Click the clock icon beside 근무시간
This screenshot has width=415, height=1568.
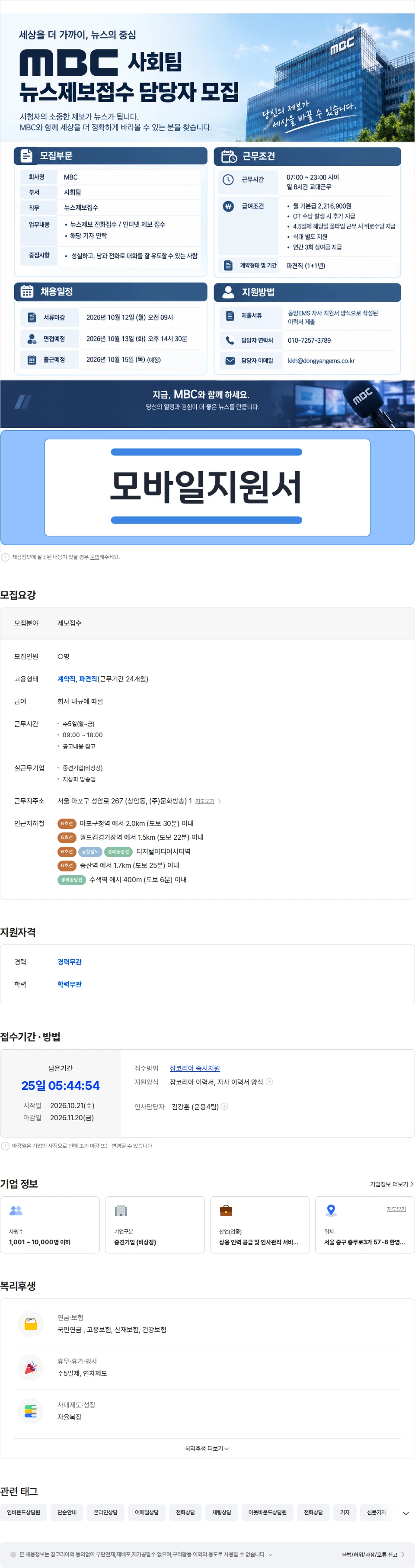coord(228,180)
